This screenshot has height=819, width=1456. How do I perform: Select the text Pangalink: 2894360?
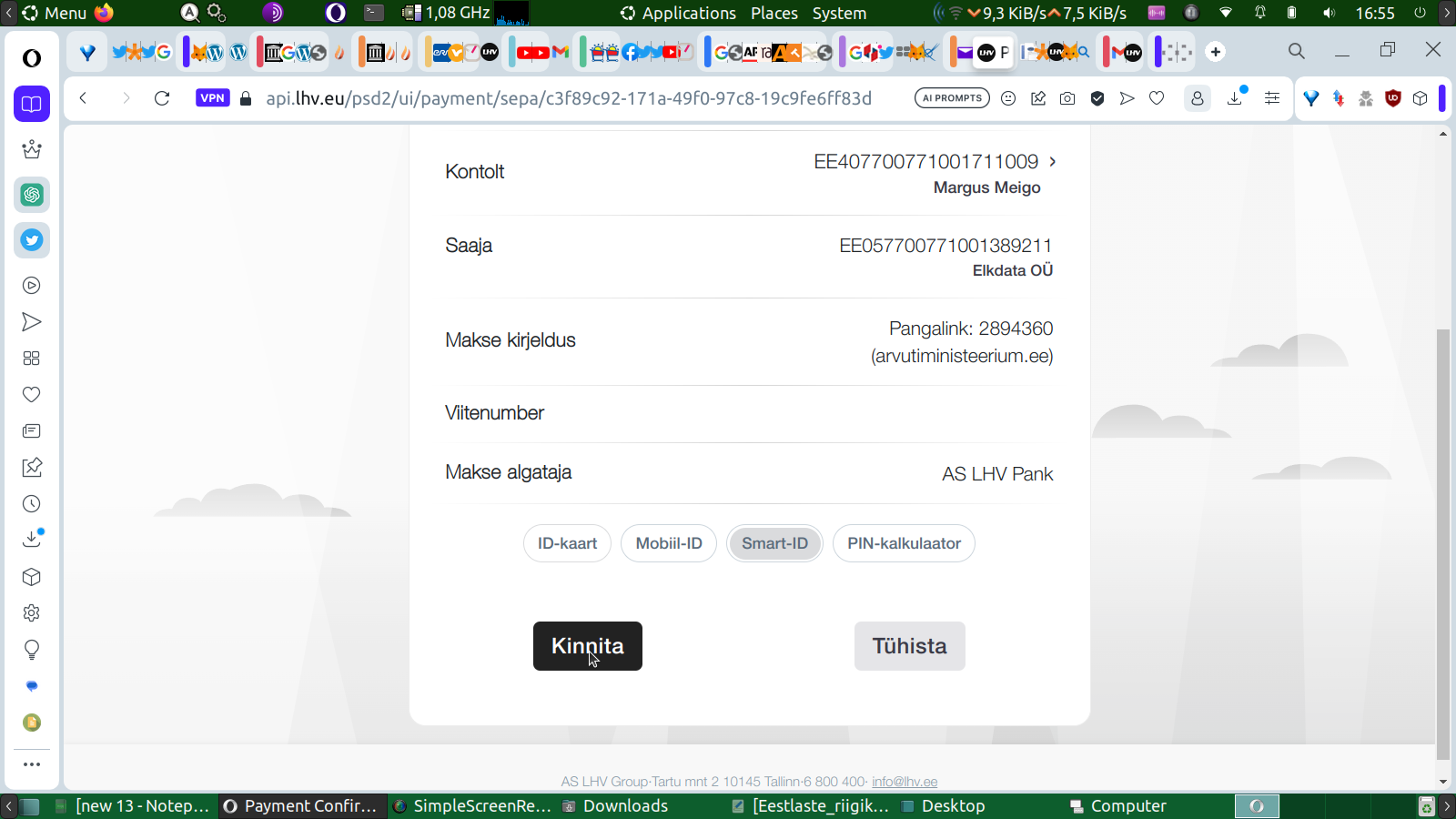click(x=971, y=329)
